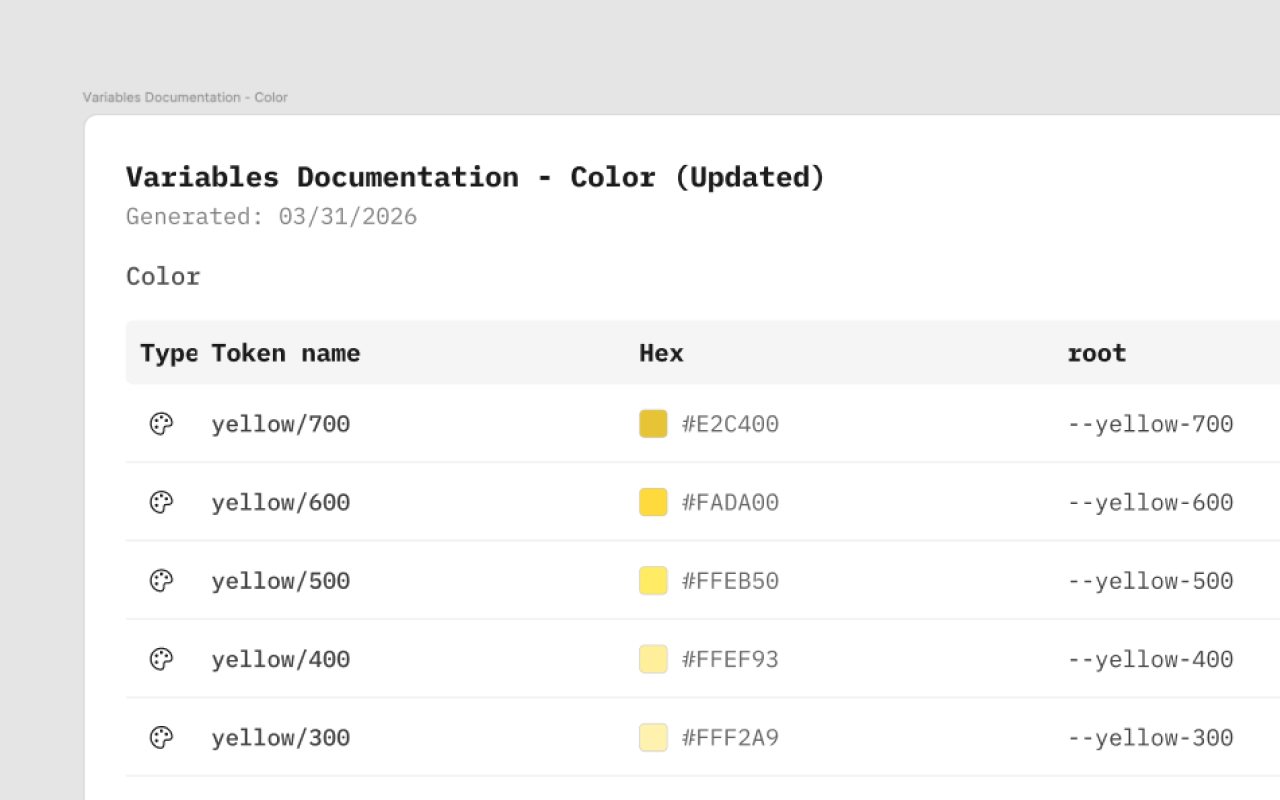The width and height of the screenshot is (1280, 800).
Task: Click the palette icon beside yellow/500
Action: (161, 581)
